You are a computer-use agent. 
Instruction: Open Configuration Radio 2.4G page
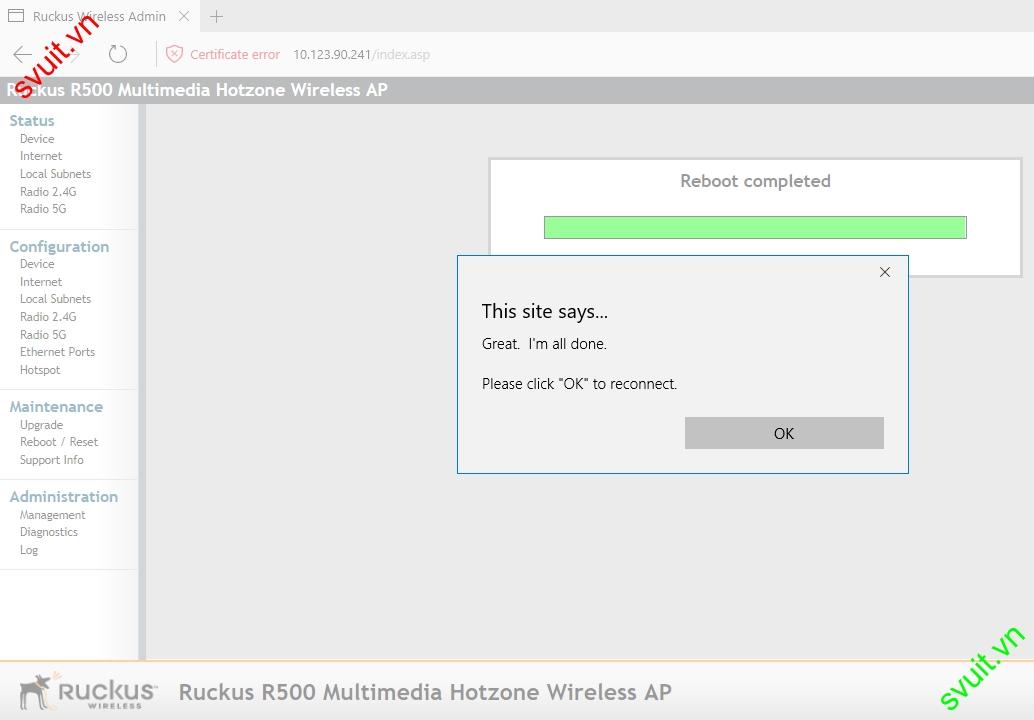[x=48, y=316]
